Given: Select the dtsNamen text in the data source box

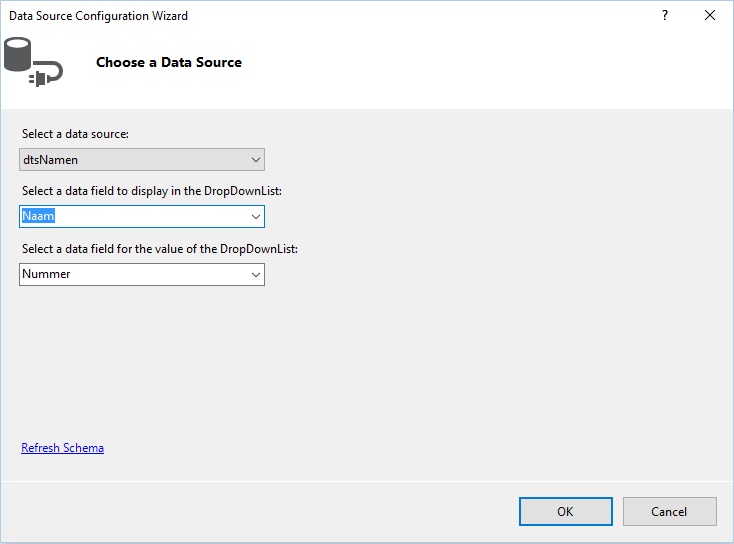Looking at the screenshot, I should pos(50,160).
